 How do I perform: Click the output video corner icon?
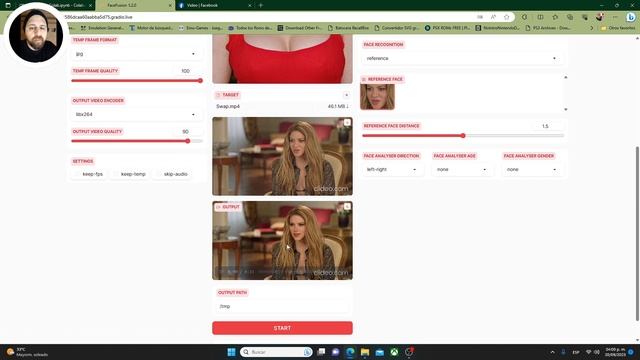click(347, 207)
